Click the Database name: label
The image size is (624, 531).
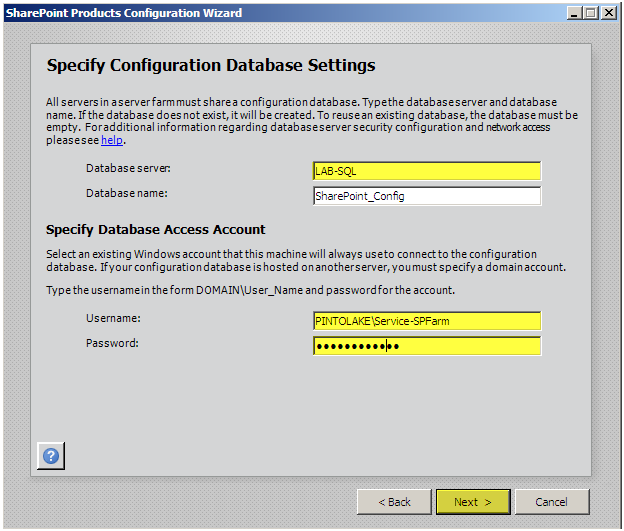click(127, 193)
